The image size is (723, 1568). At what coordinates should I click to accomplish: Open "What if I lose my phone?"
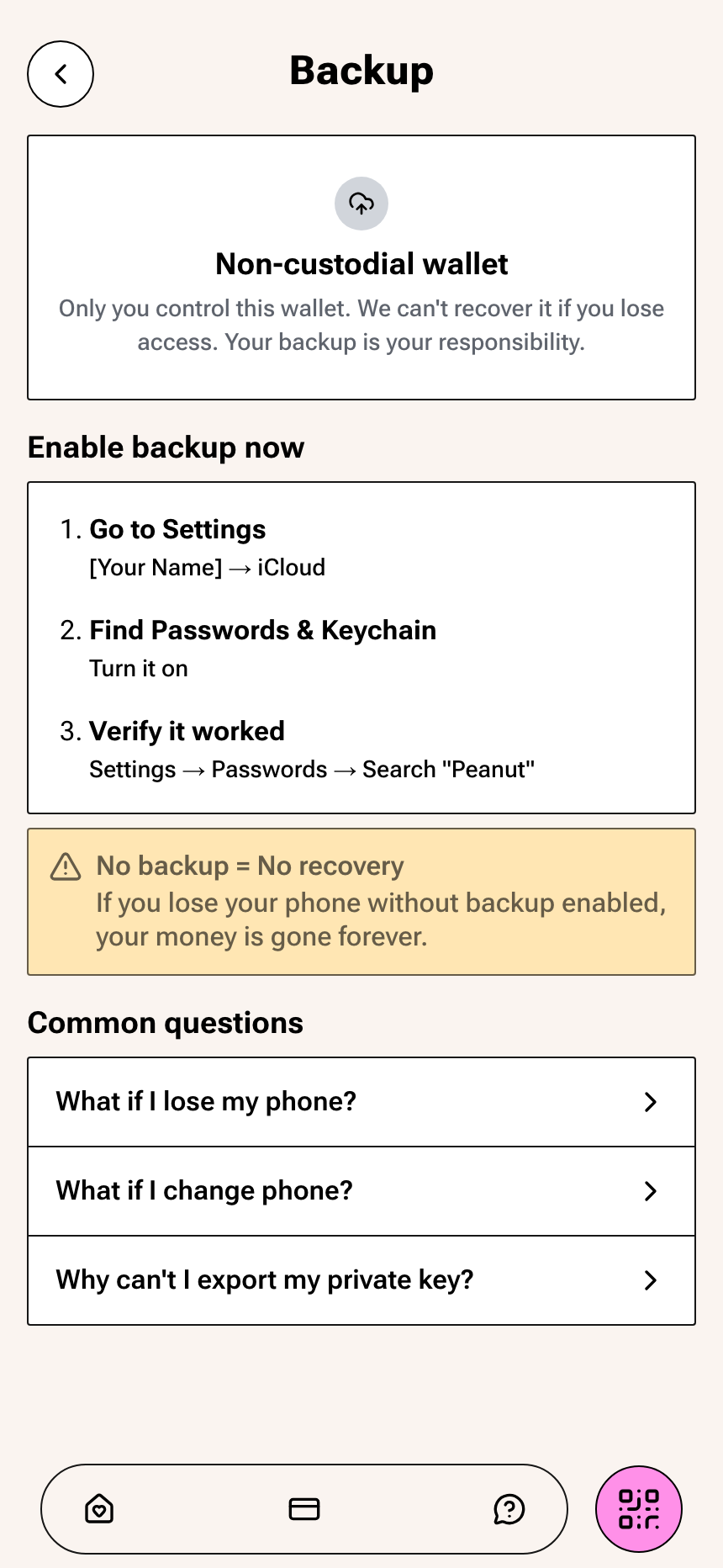pyautogui.click(x=361, y=1102)
